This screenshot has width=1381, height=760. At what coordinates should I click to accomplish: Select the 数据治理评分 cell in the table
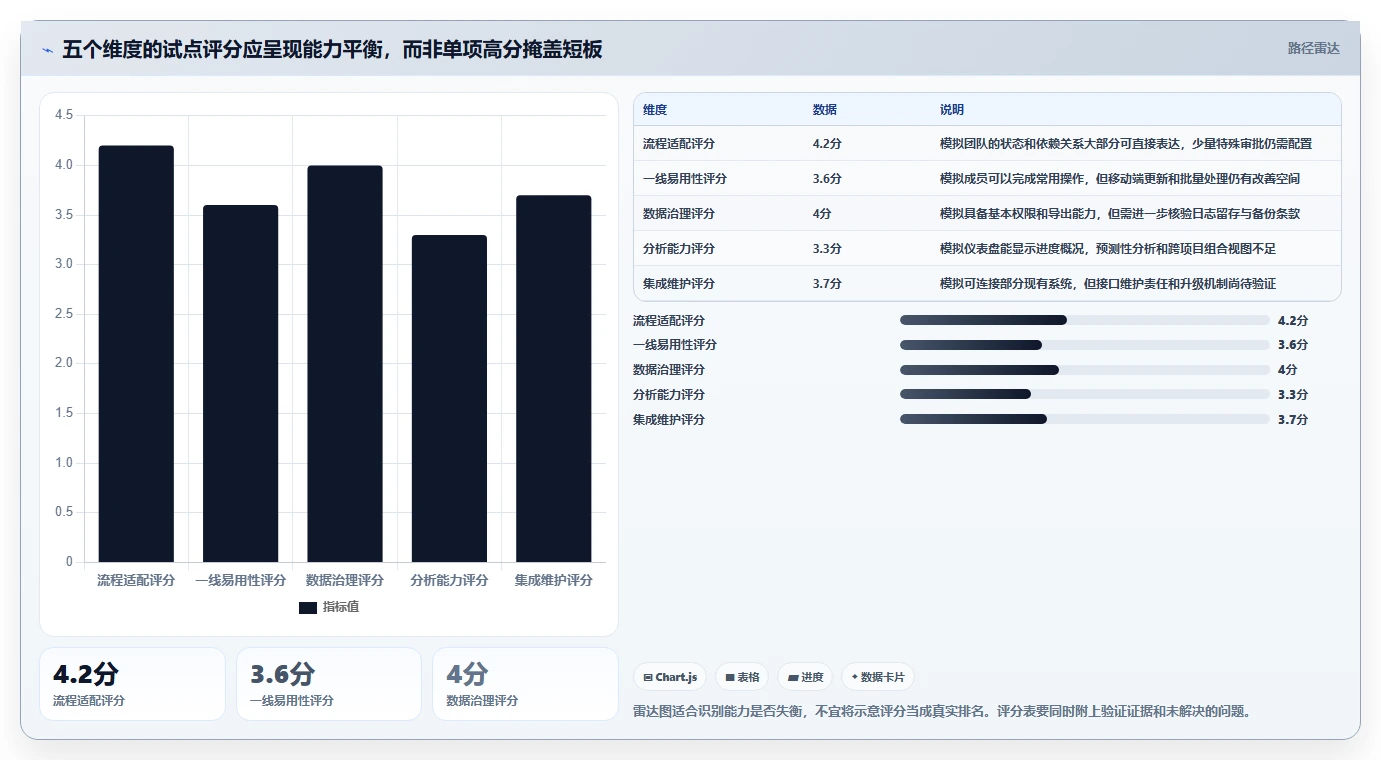pos(679,214)
